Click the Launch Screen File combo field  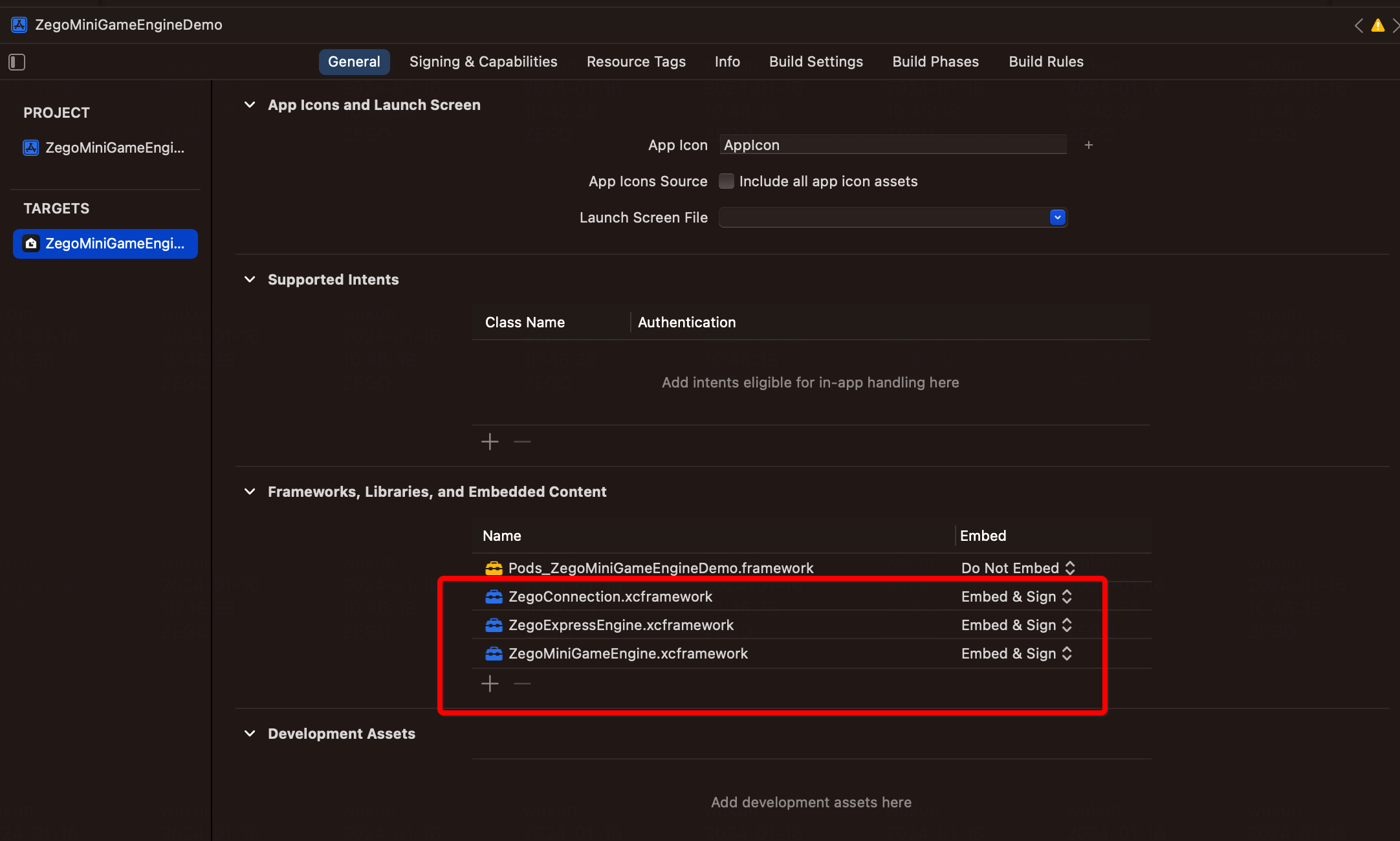(893, 217)
